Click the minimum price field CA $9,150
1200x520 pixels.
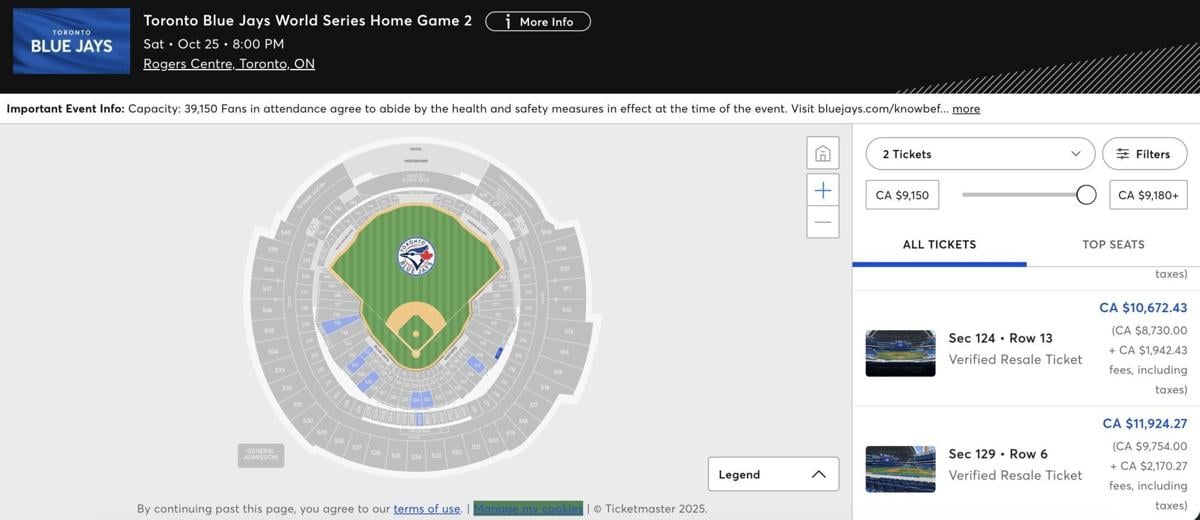coord(902,195)
